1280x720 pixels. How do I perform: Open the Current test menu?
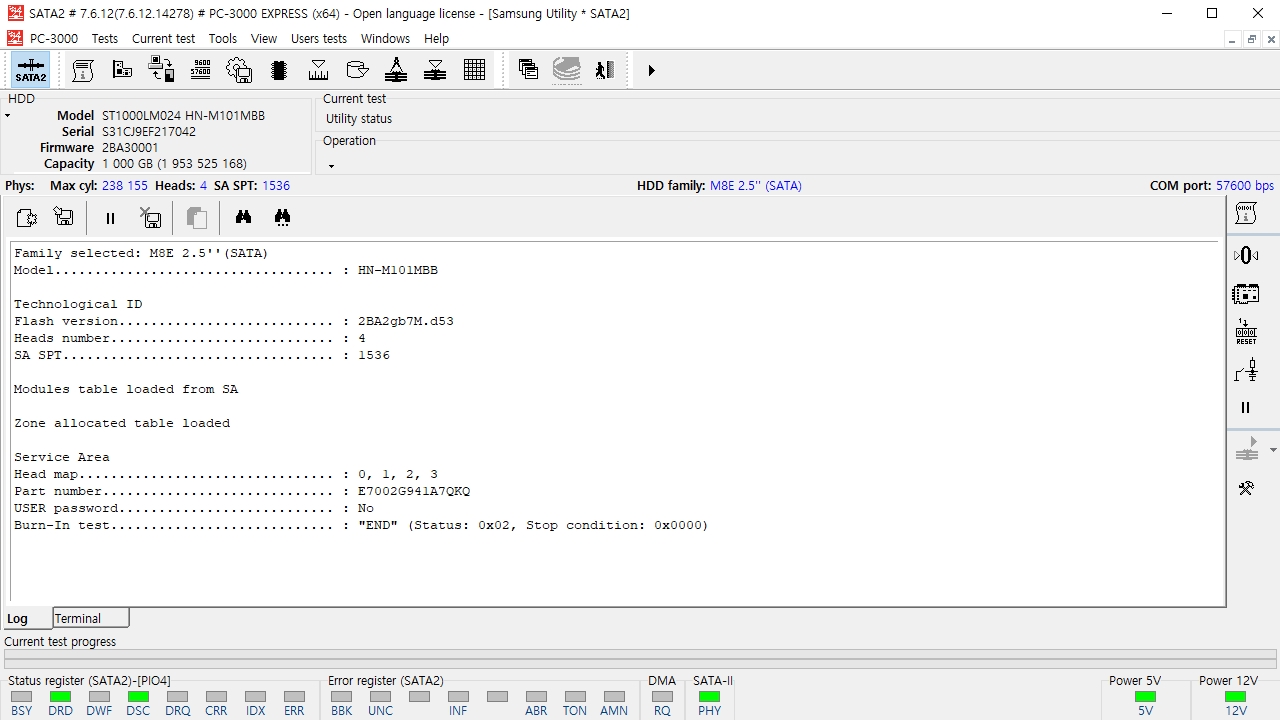164,38
